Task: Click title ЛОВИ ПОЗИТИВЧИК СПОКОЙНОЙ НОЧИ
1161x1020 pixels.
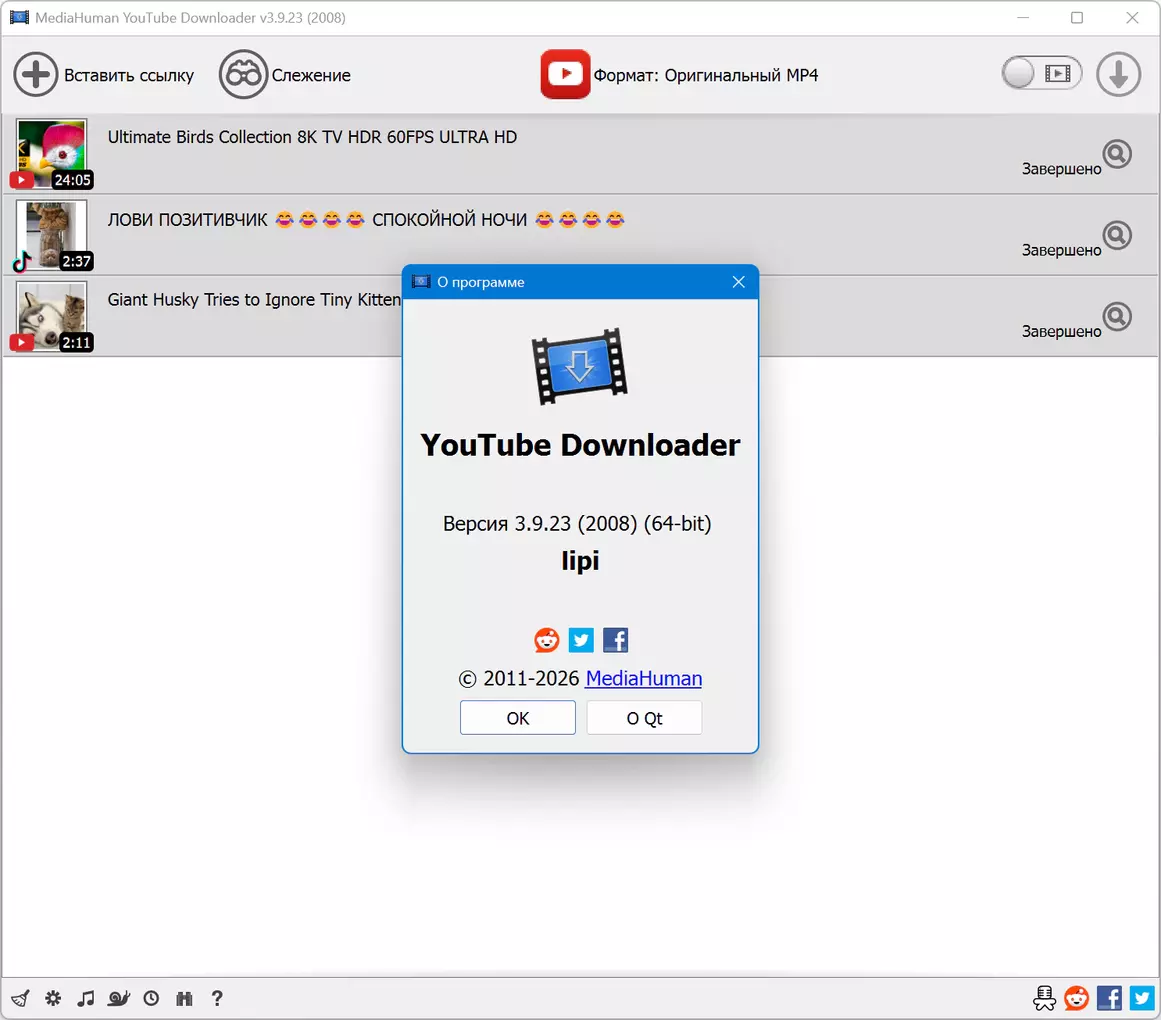Action: click(366, 220)
